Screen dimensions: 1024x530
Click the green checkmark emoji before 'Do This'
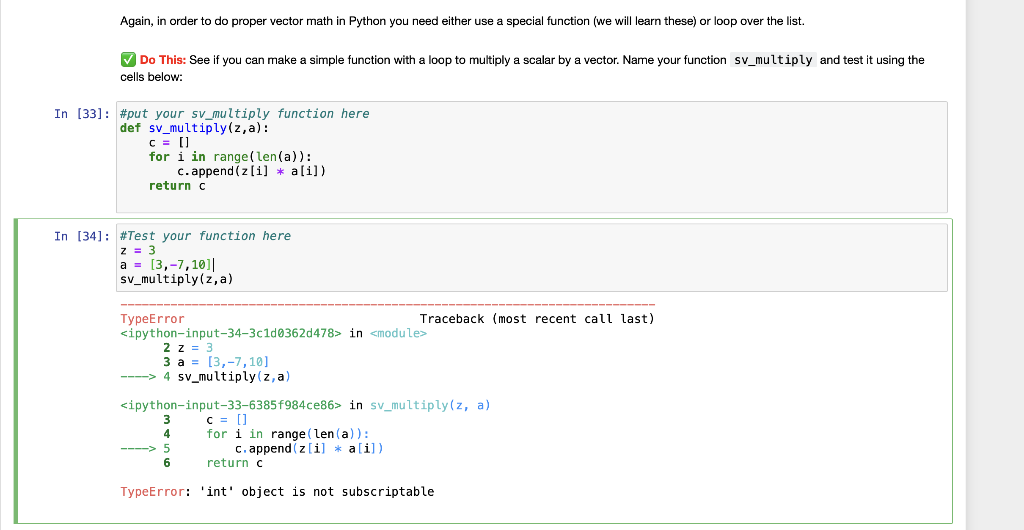coord(128,59)
